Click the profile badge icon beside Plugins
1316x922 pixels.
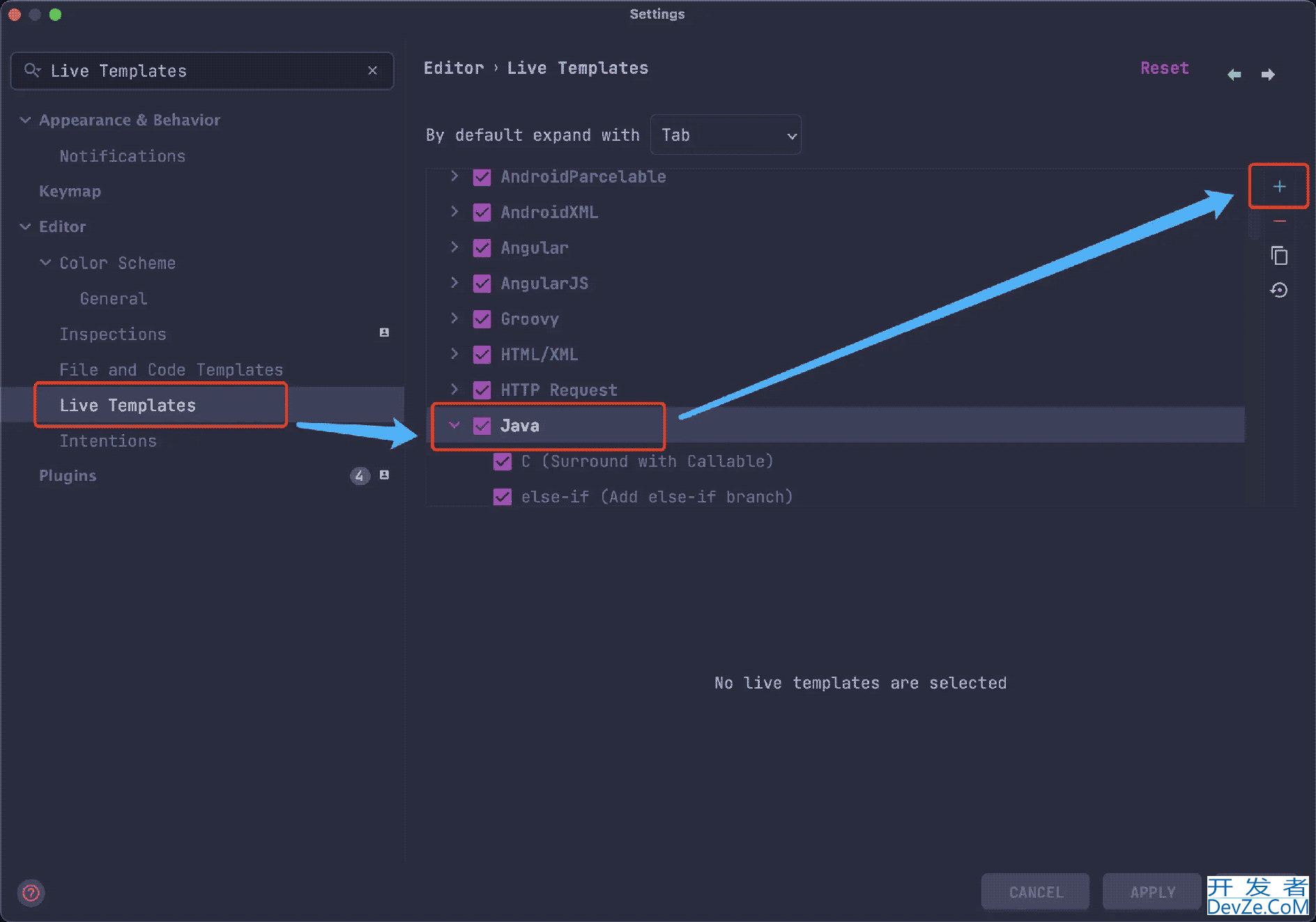(384, 475)
